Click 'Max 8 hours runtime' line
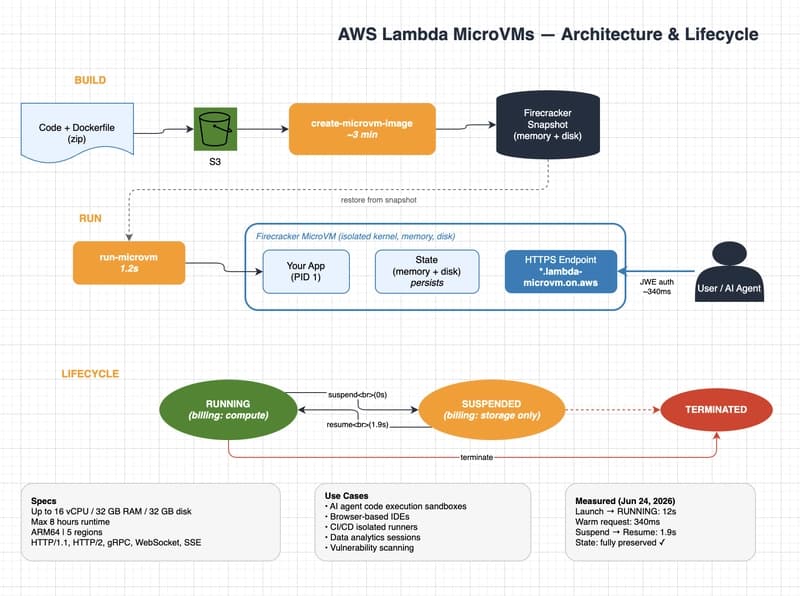Viewport: 800px width, 596px height. [x=70, y=522]
